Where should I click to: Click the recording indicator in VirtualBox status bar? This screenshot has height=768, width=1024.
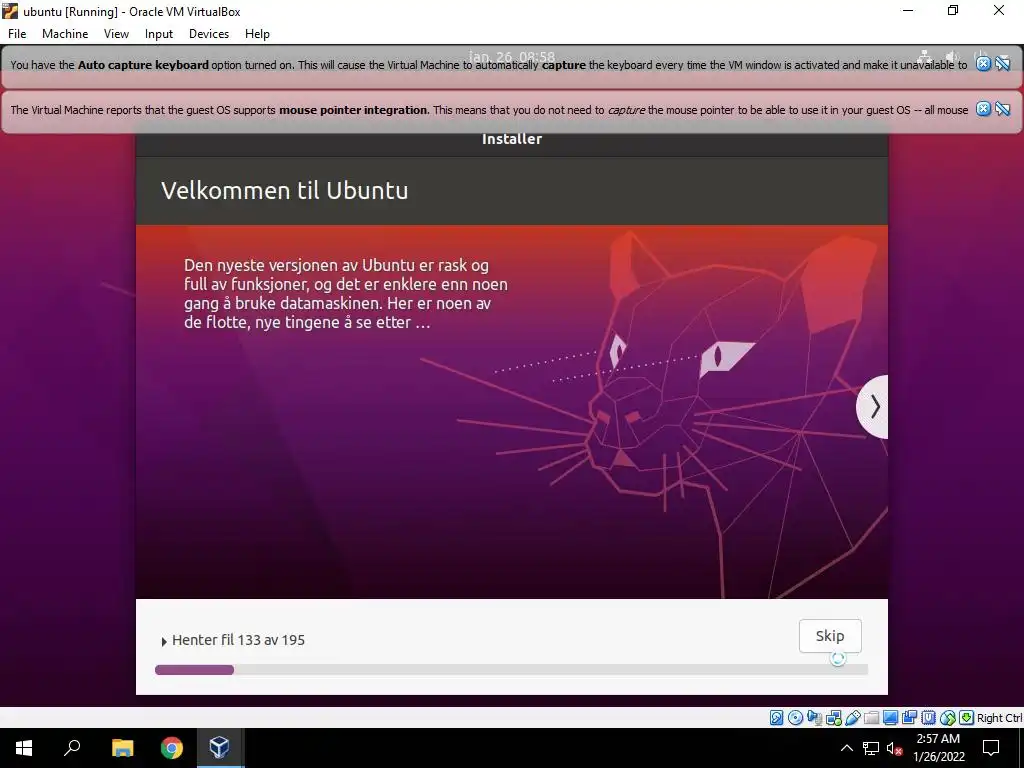(x=909, y=718)
